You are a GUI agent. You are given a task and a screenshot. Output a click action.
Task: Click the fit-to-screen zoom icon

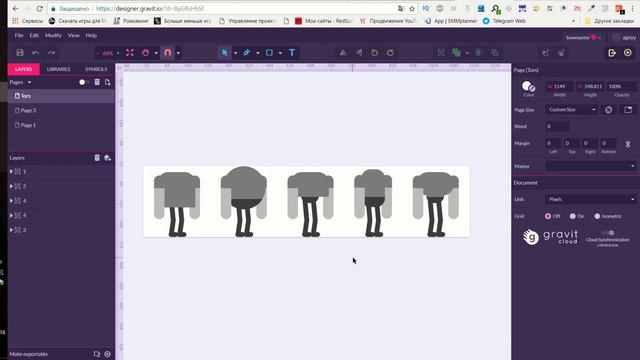[x=130, y=53]
